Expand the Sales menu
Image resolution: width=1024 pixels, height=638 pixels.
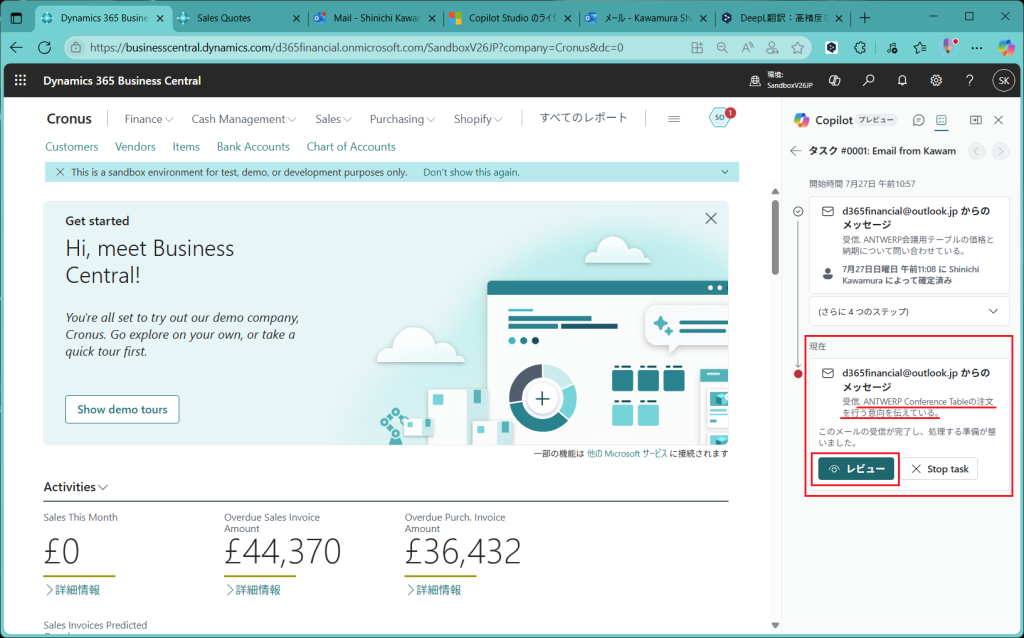pyautogui.click(x=334, y=119)
